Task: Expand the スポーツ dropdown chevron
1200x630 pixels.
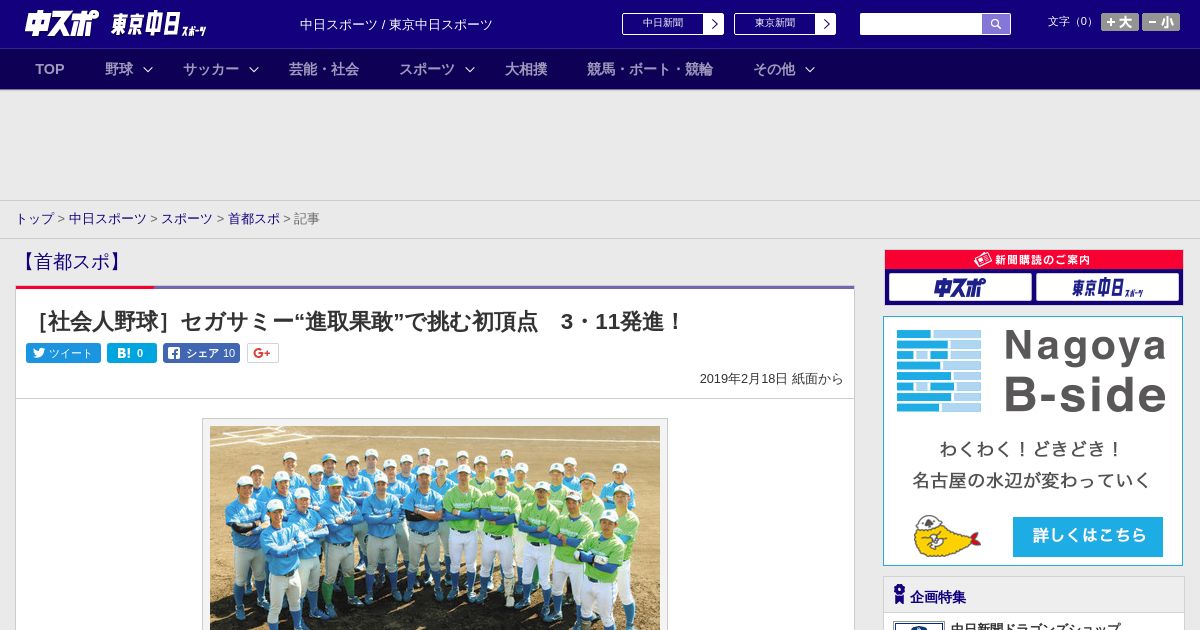Action: tap(470, 69)
